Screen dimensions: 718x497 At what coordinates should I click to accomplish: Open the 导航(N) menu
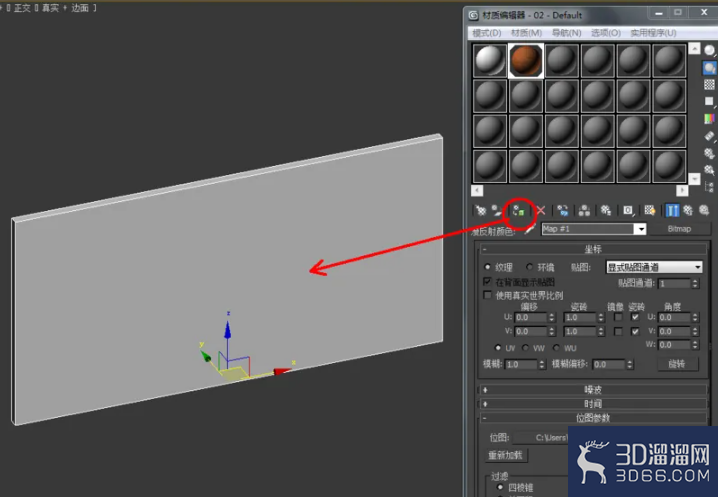tap(566, 33)
